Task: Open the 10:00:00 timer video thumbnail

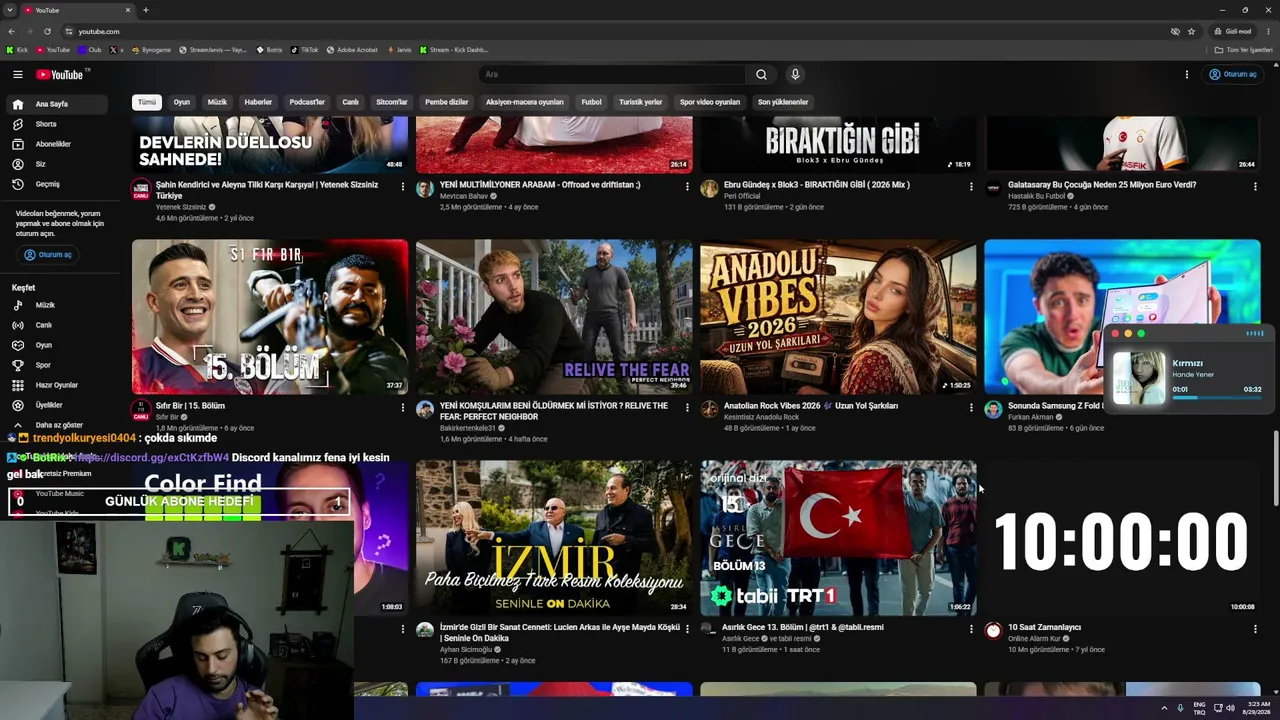Action: pos(1122,538)
